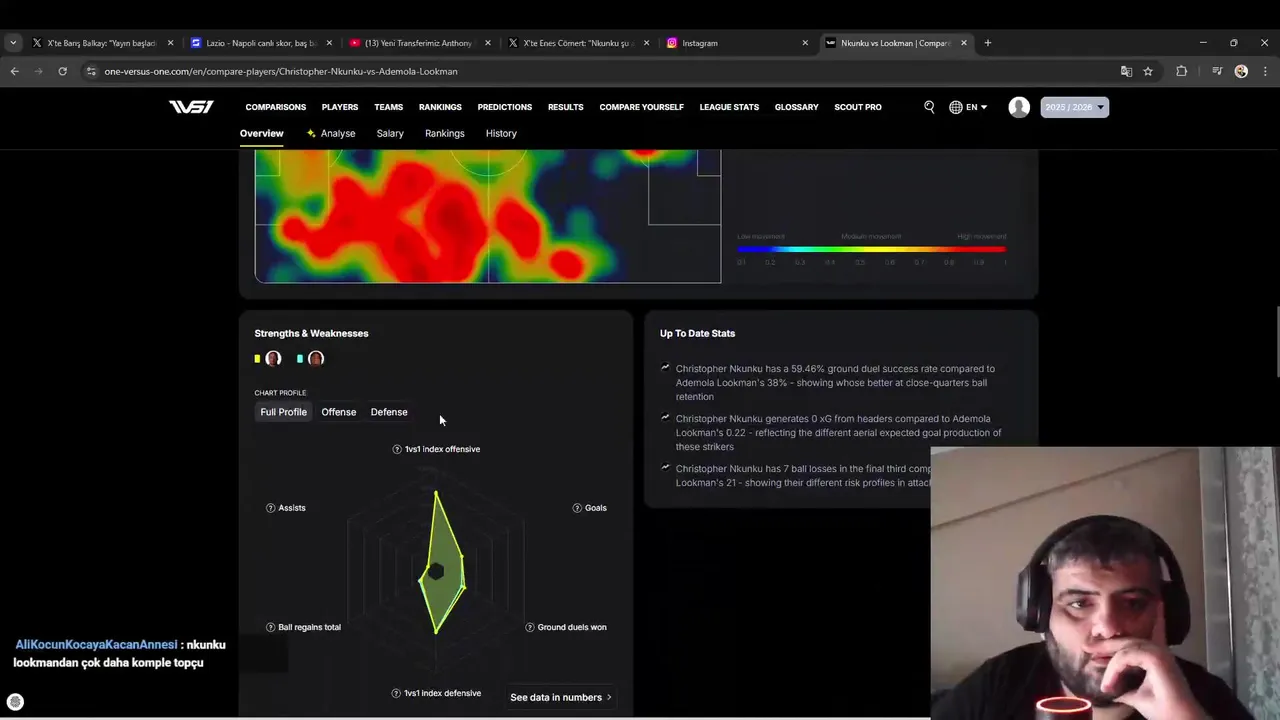Open a new browser tab
Image resolution: width=1280 pixels, height=720 pixels.
(988, 43)
